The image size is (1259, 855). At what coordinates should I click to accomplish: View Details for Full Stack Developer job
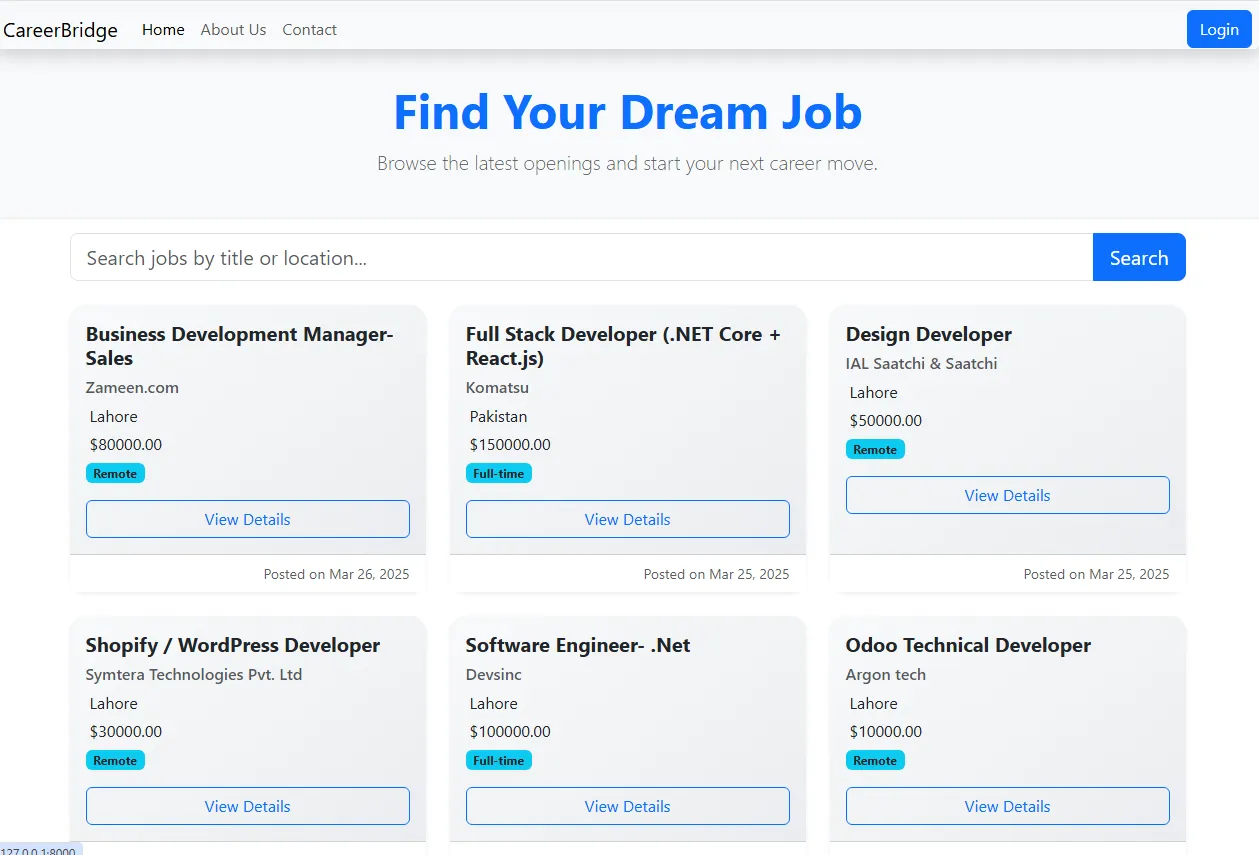628,519
